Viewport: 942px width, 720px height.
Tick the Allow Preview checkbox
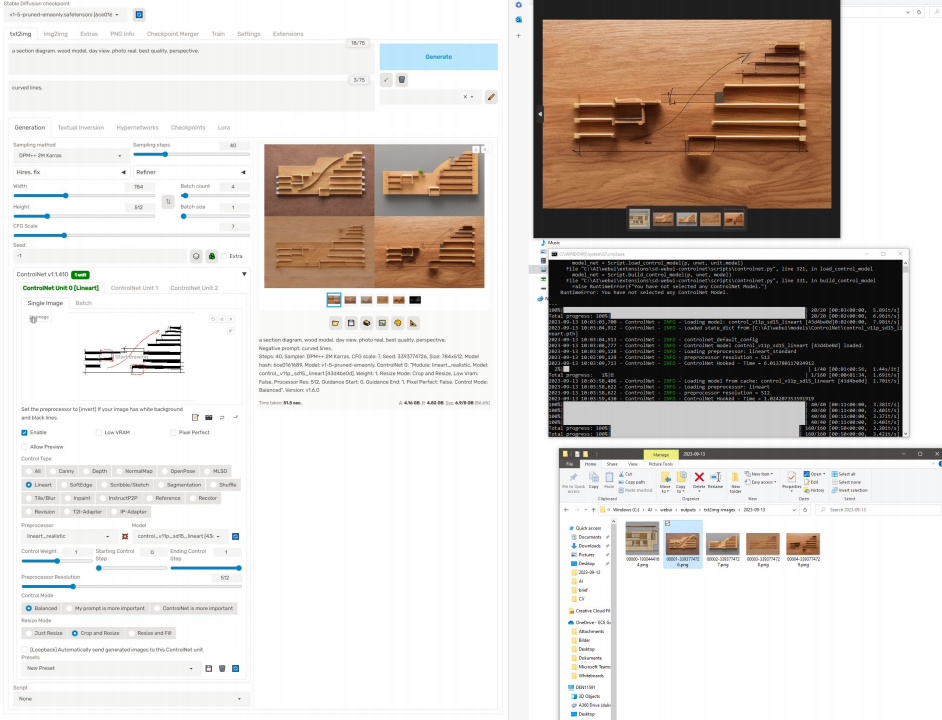click(x=25, y=446)
